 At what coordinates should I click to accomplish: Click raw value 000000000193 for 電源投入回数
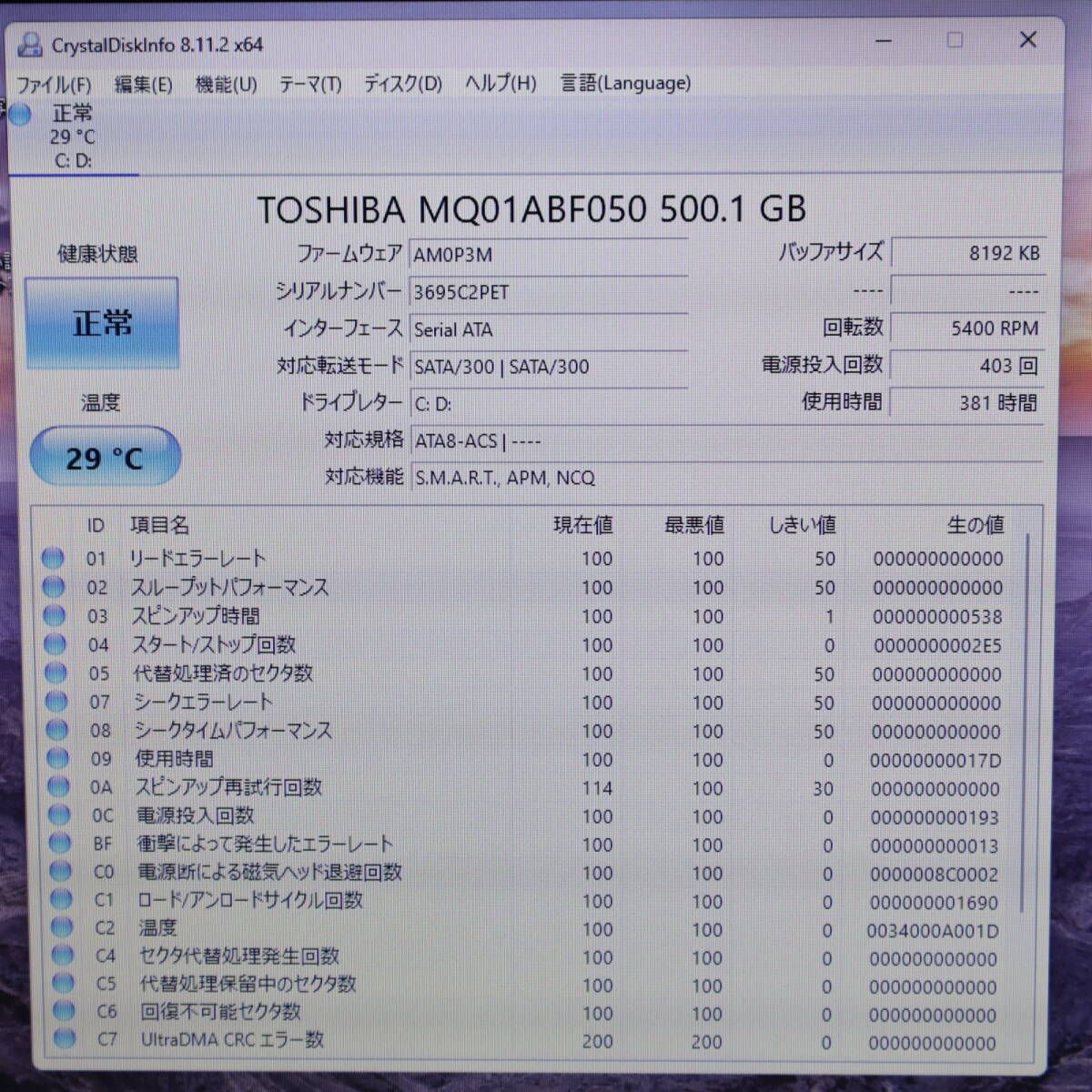(935, 817)
